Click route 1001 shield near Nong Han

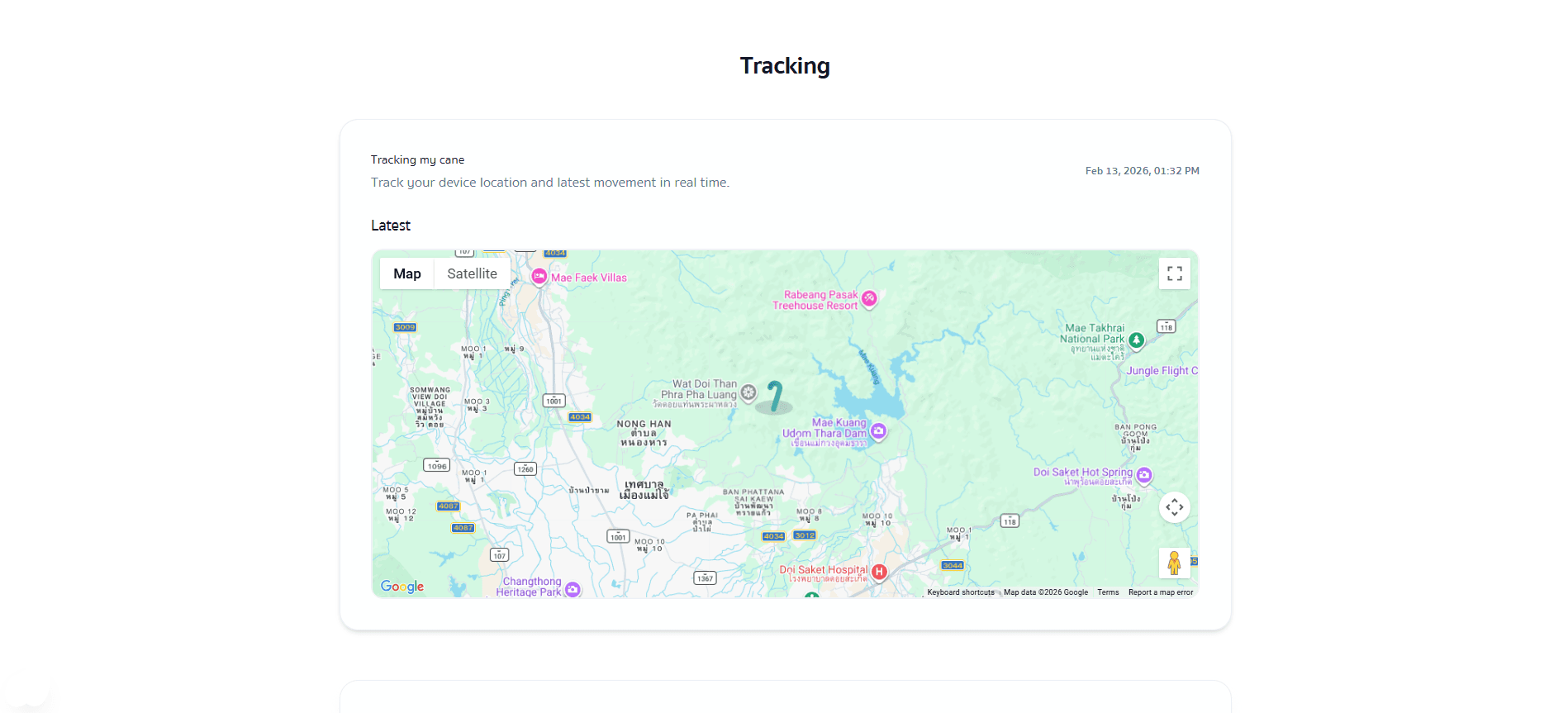coord(554,401)
